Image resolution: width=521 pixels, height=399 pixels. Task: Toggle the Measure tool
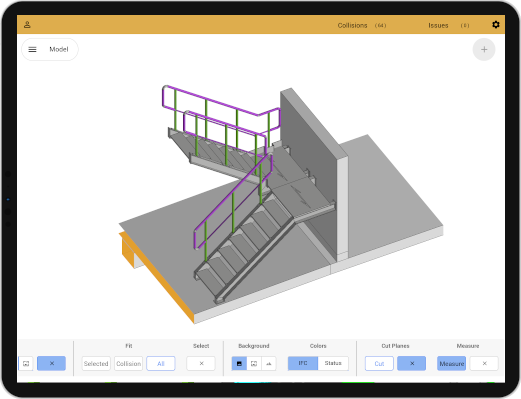(x=451, y=363)
